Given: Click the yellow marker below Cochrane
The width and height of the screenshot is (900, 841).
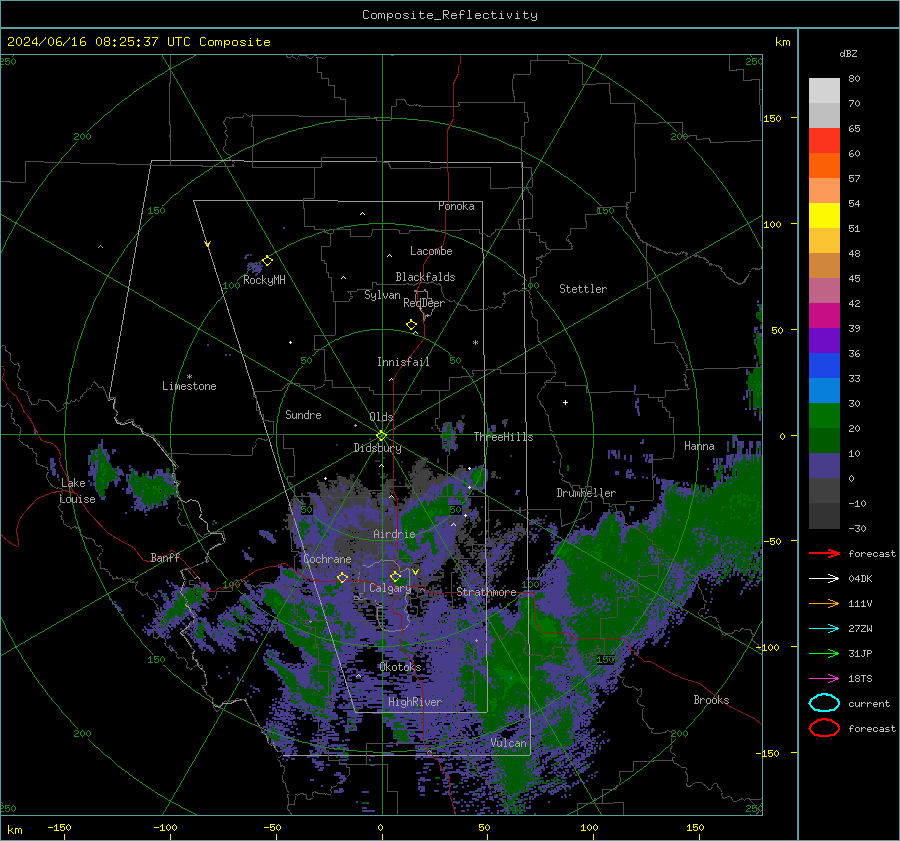Looking at the screenshot, I should tap(342, 578).
